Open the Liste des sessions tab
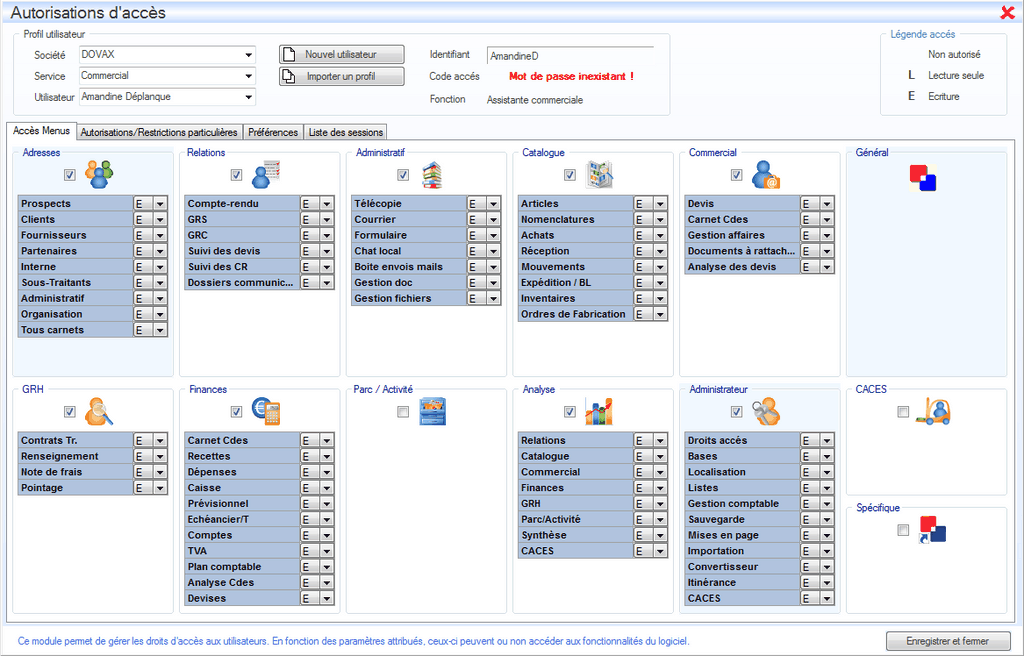The height and width of the screenshot is (656, 1024). click(x=345, y=132)
